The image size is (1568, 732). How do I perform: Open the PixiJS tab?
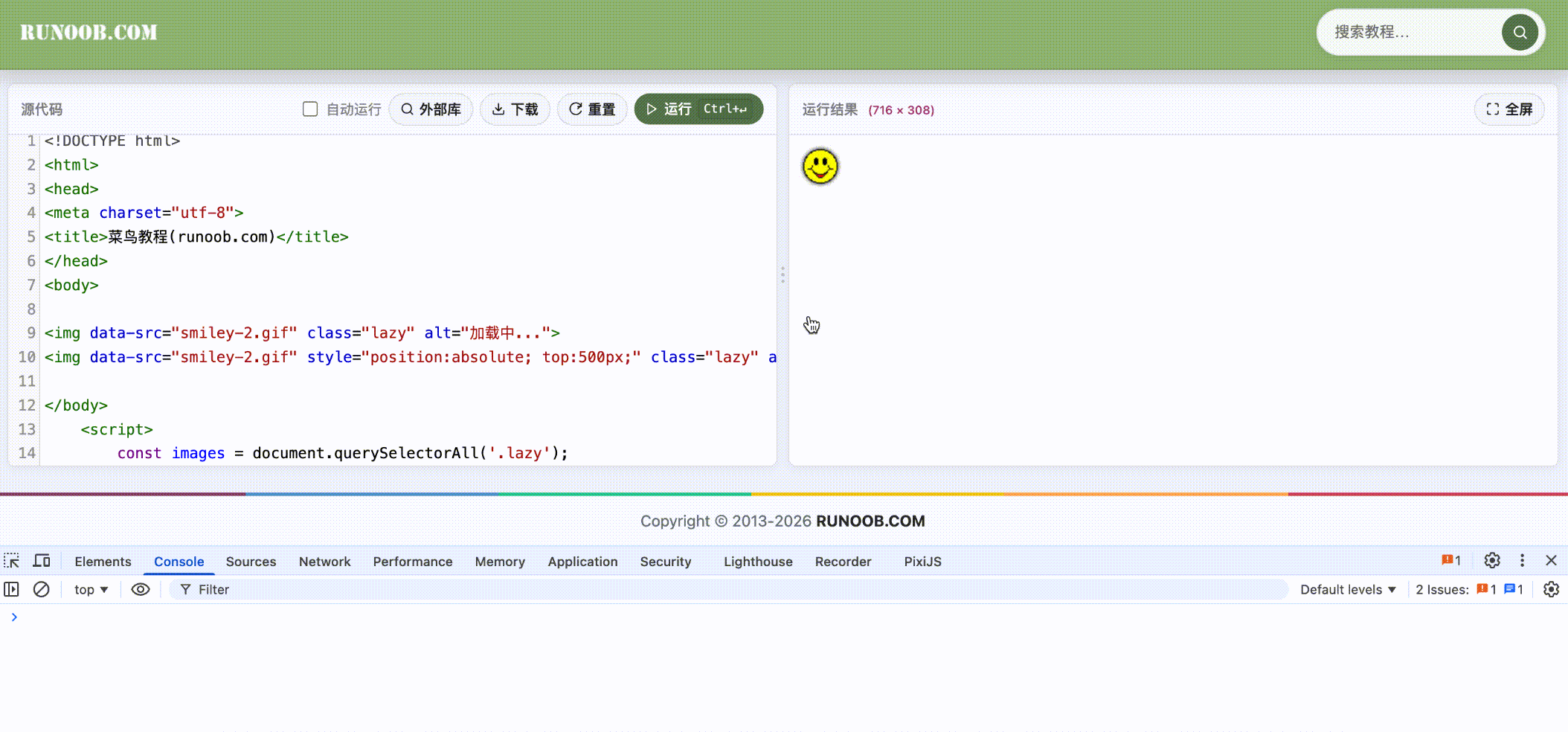click(922, 562)
